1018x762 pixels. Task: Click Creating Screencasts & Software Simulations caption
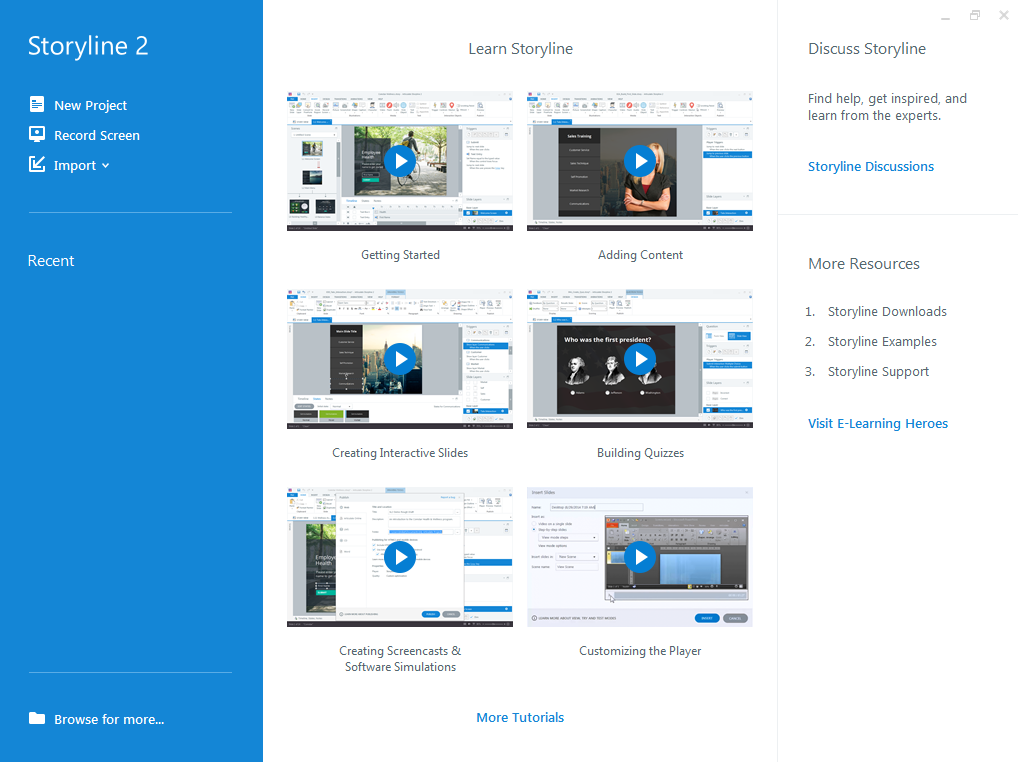pyautogui.click(x=400, y=659)
